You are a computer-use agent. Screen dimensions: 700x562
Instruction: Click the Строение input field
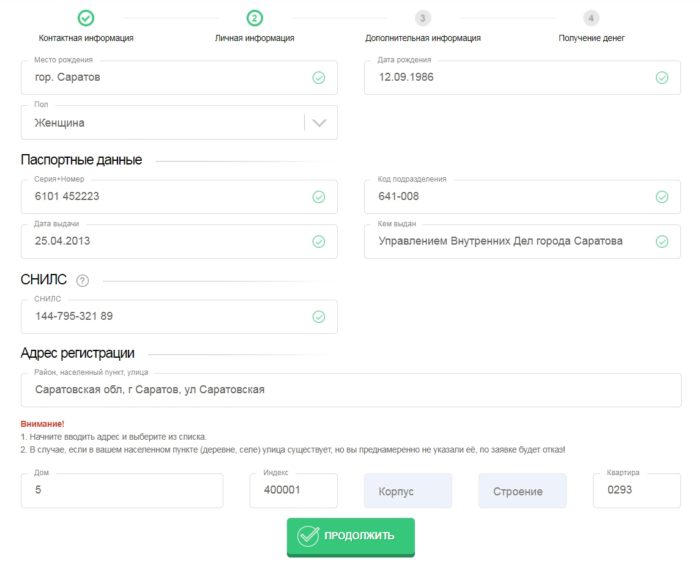pyautogui.click(x=522, y=491)
